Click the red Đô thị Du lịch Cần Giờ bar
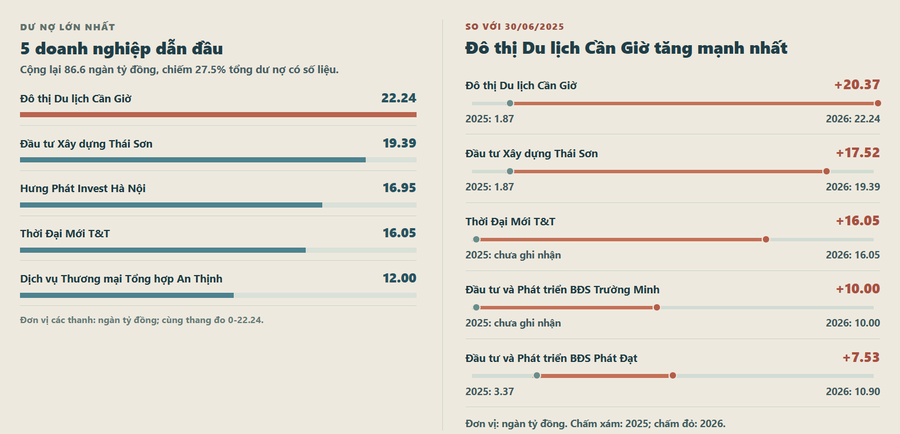The image size is (900, 434). coord(218,115)
